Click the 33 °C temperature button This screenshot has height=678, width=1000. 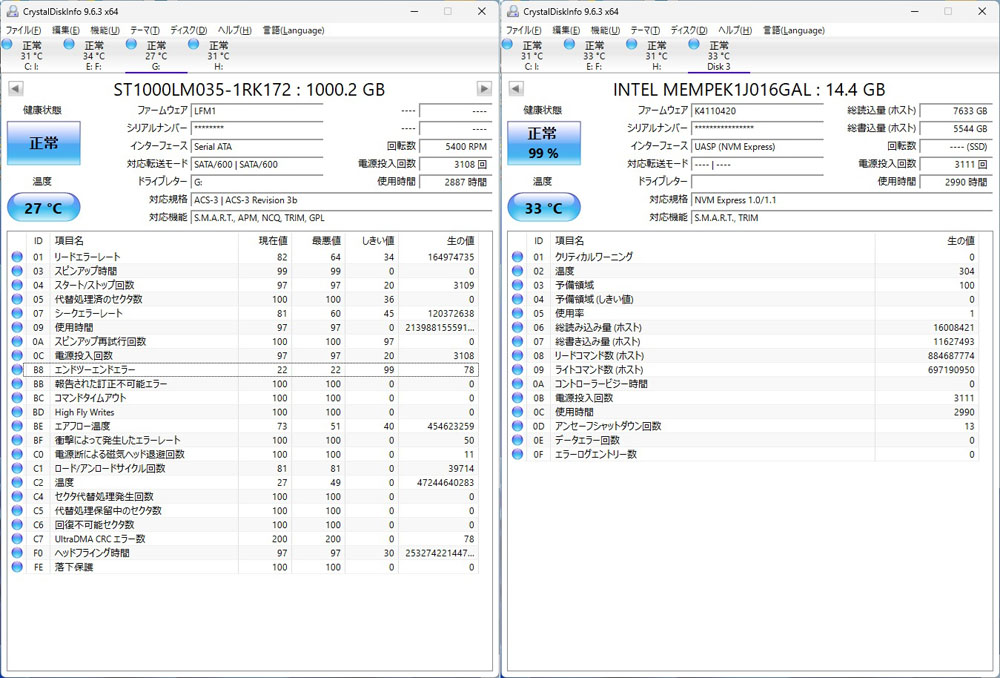(543, 208)
